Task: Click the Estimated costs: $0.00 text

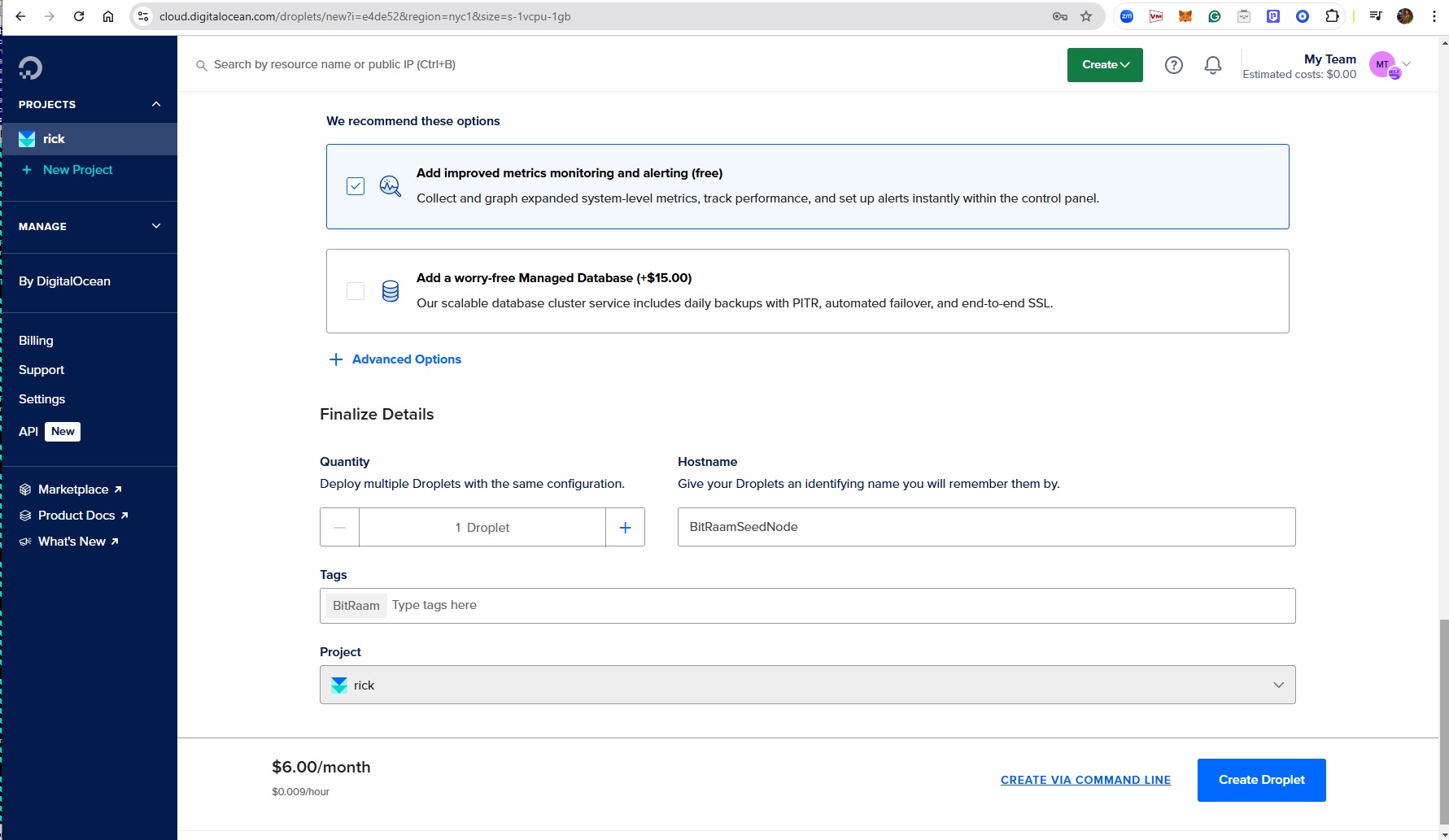Action: point(1298,74)
